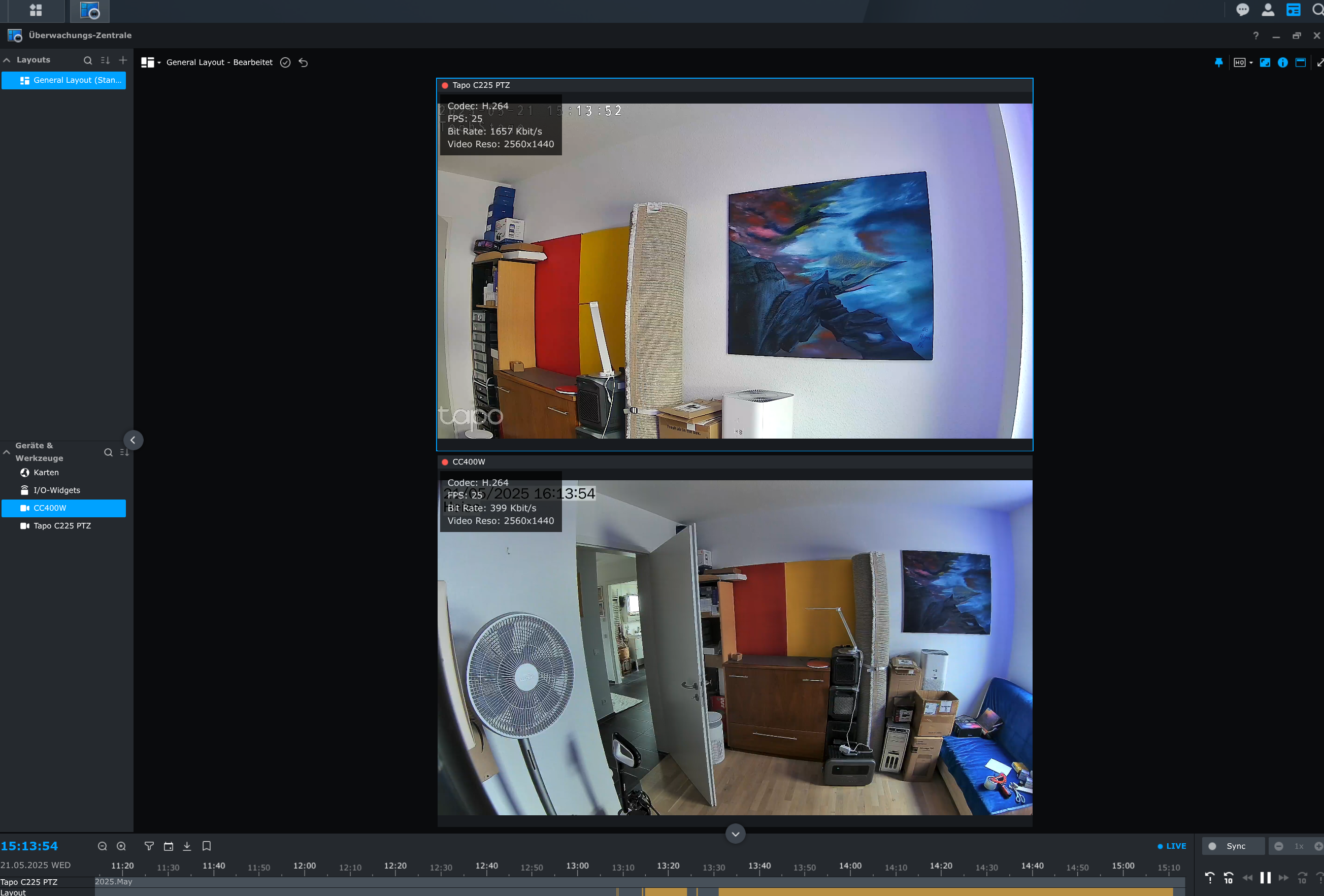
Task: Toggle the camera title bar display
Action: [1300, 62]
